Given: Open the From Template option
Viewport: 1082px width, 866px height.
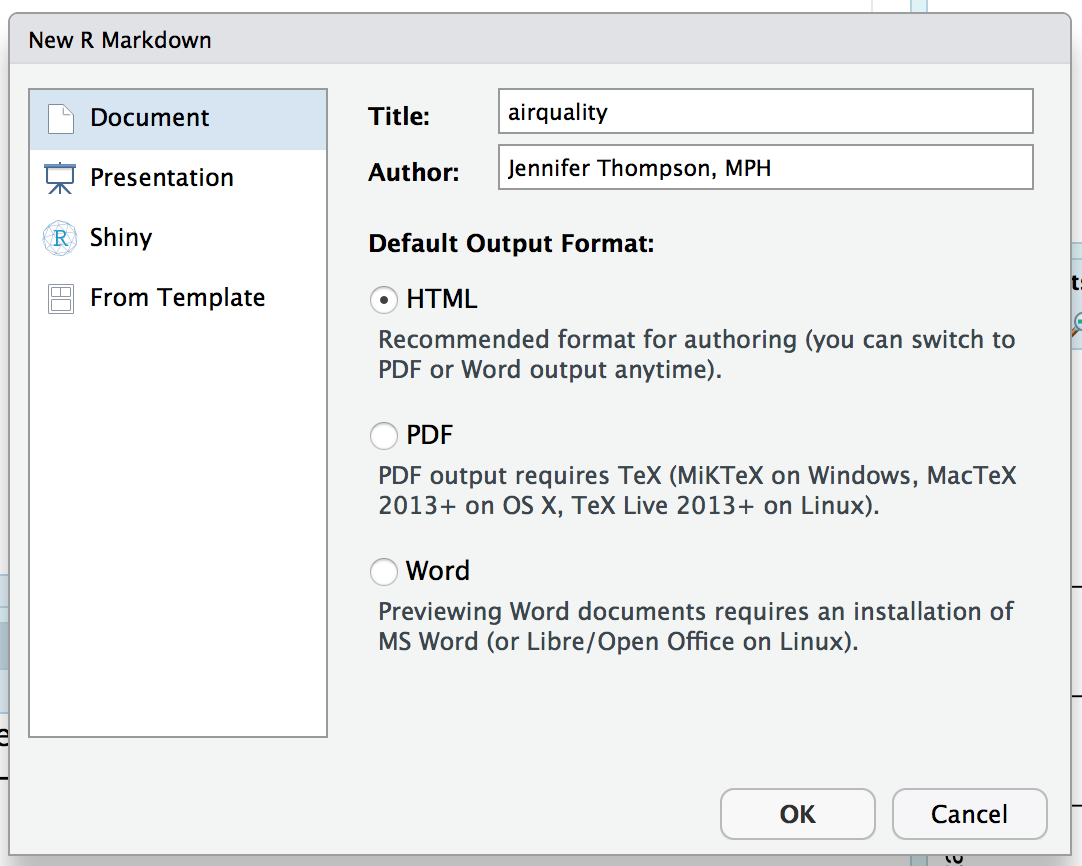Looking at the screenshot, I should tap(177, 298).
